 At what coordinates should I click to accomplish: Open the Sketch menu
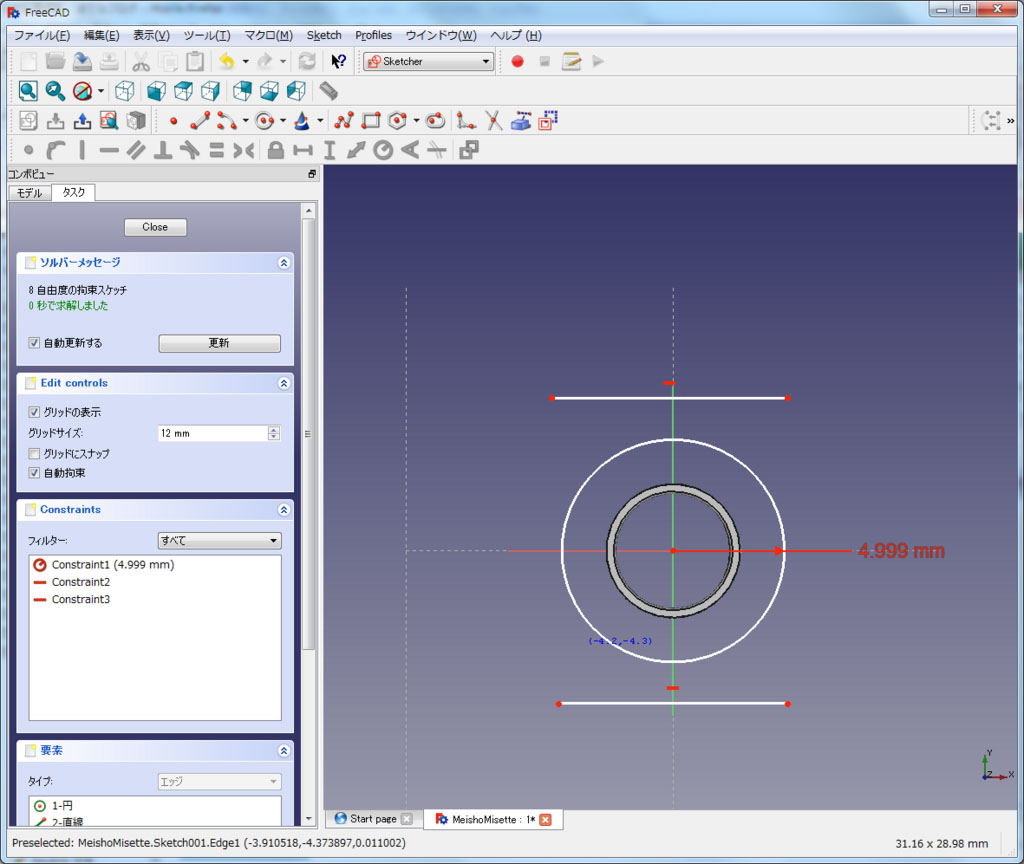tap(323, 35)
